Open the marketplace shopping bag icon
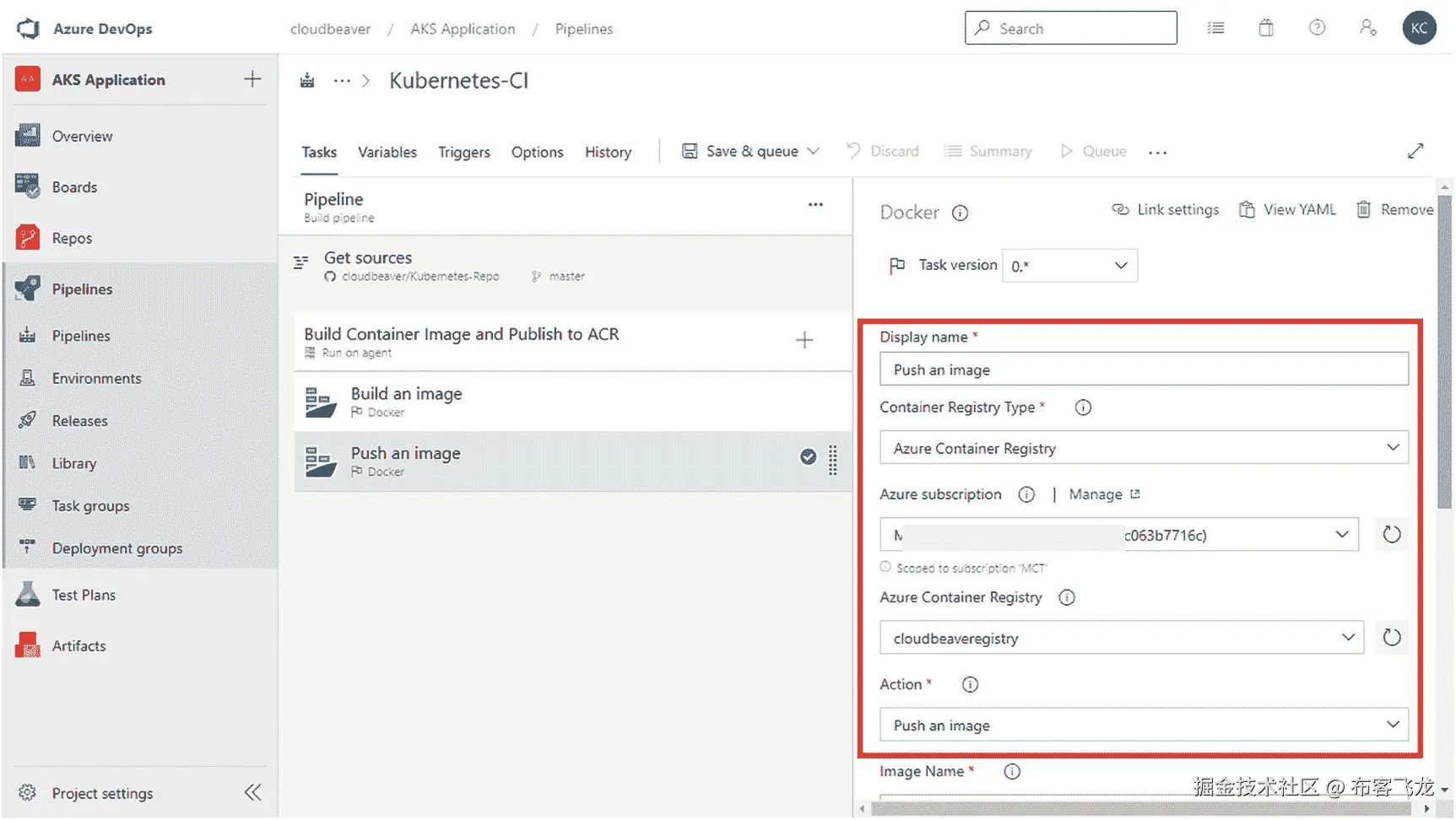Screen dimensions: 1456x820 coord(1265,29)
